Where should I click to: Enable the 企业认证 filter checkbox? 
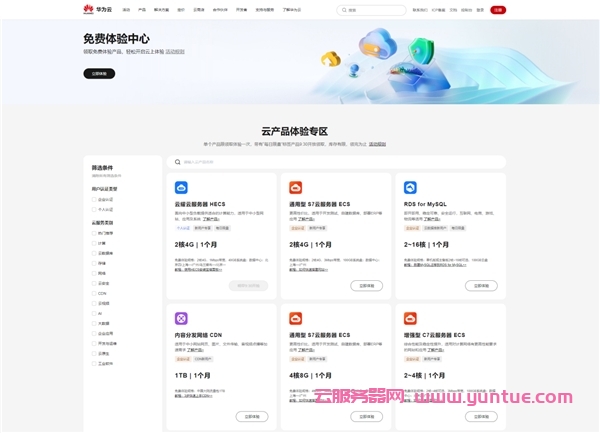[x=95, y=199]
